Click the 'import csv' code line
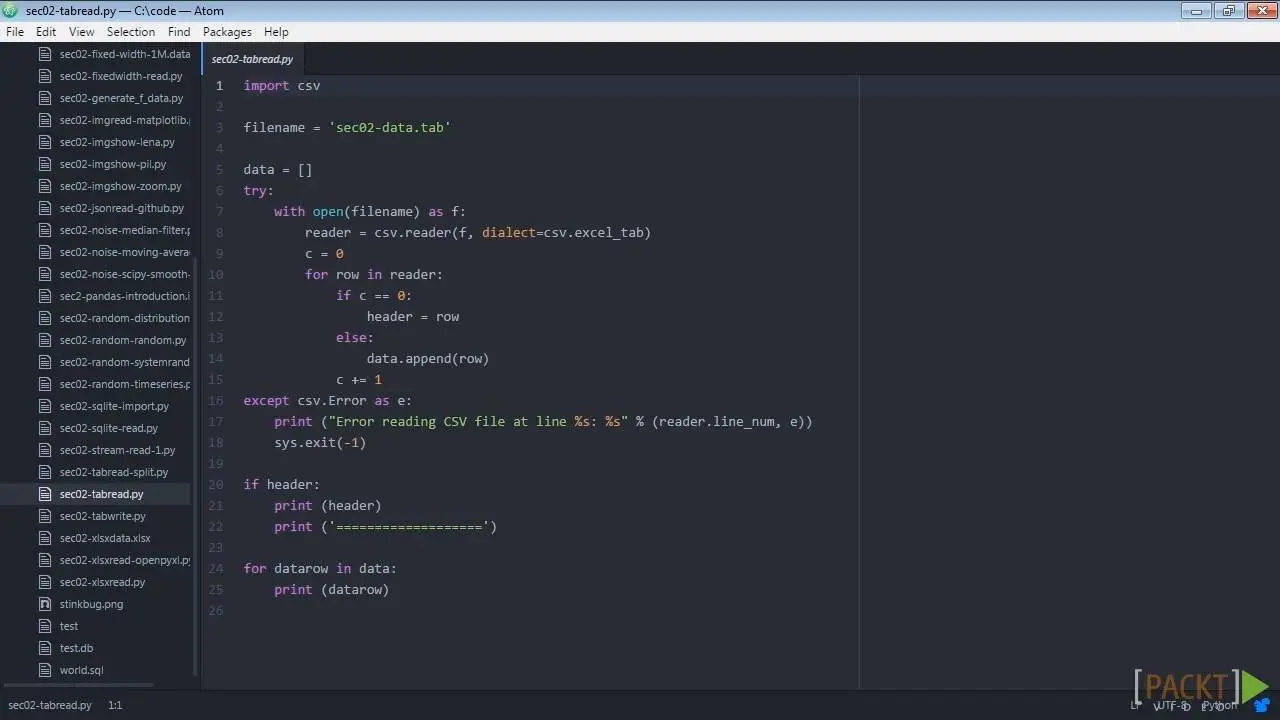 point(282,85)
